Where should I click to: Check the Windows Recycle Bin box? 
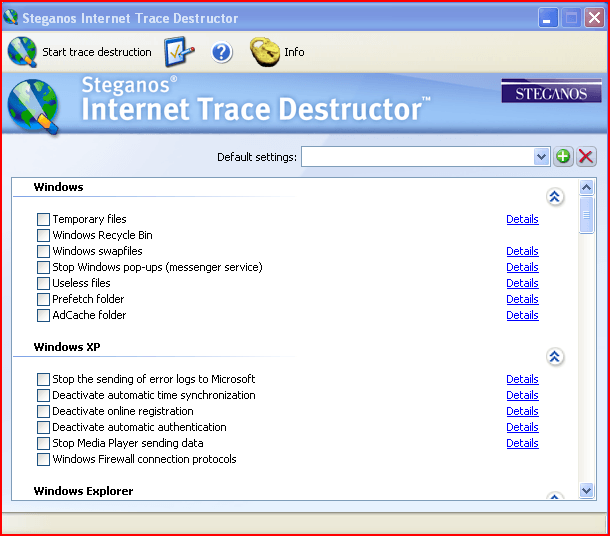pos(43,235)
